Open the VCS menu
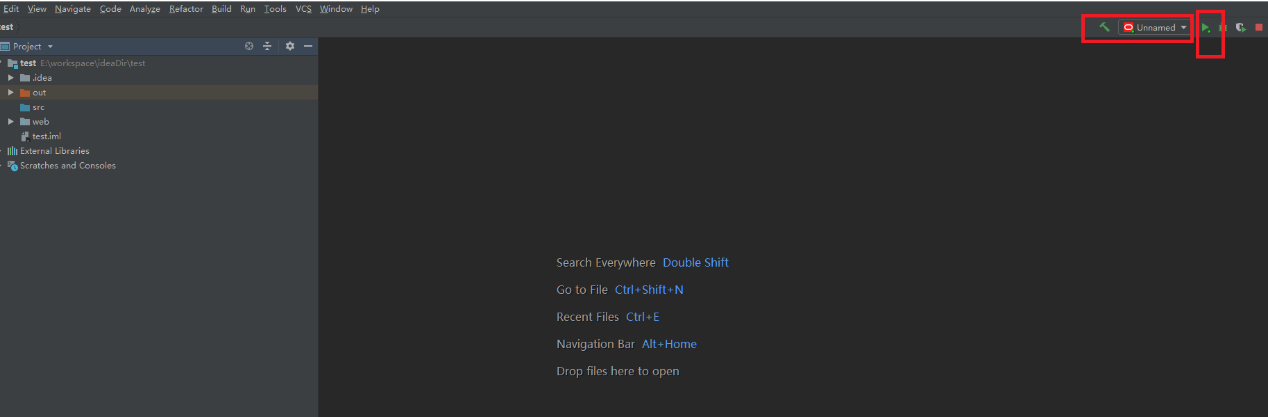1268x417 pixels. point(303,9)
